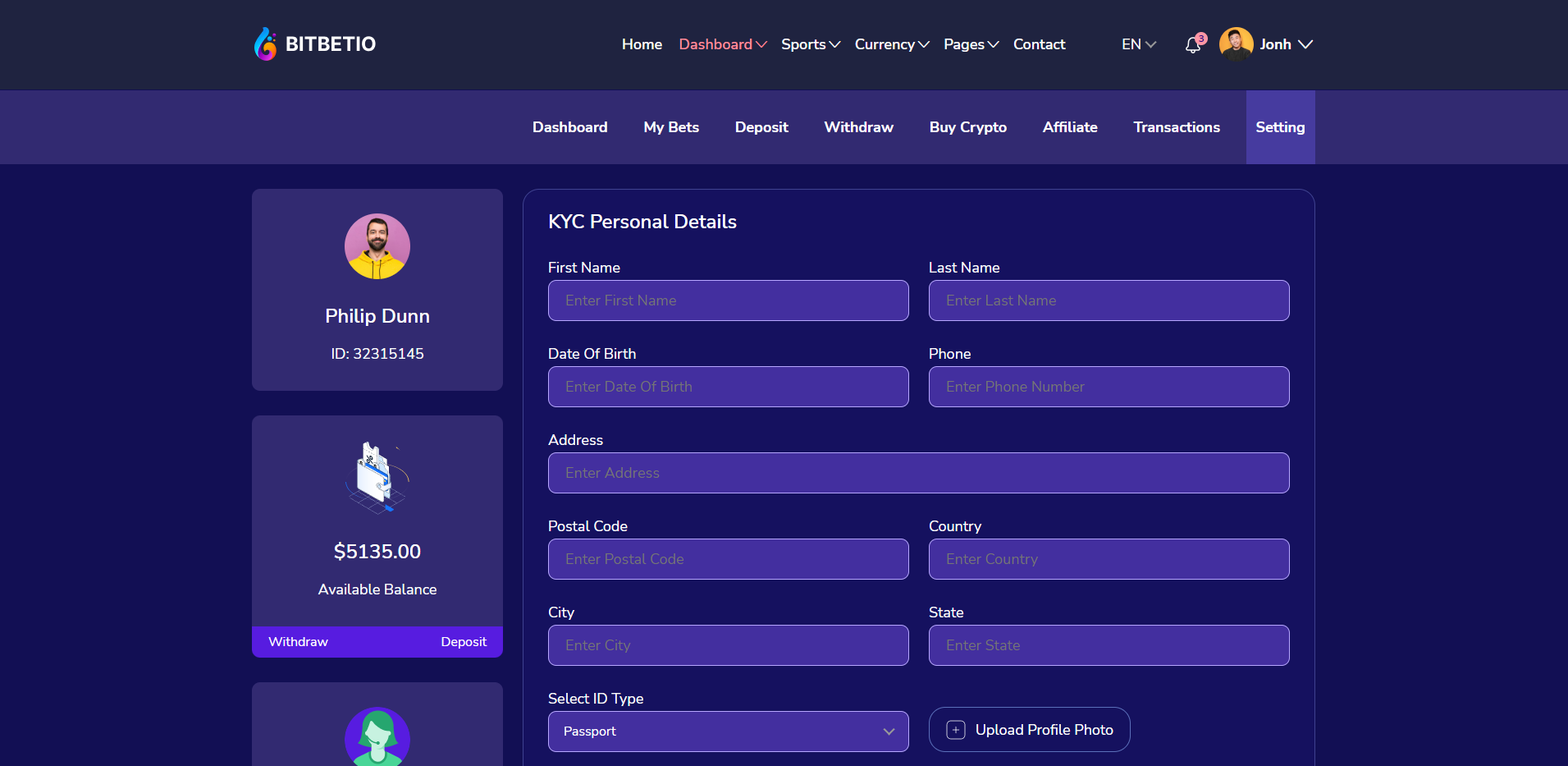Screen dimensions: 1568x766
Task: Open the Select ID Type Passport dropdown
Action: click(729, 732)
